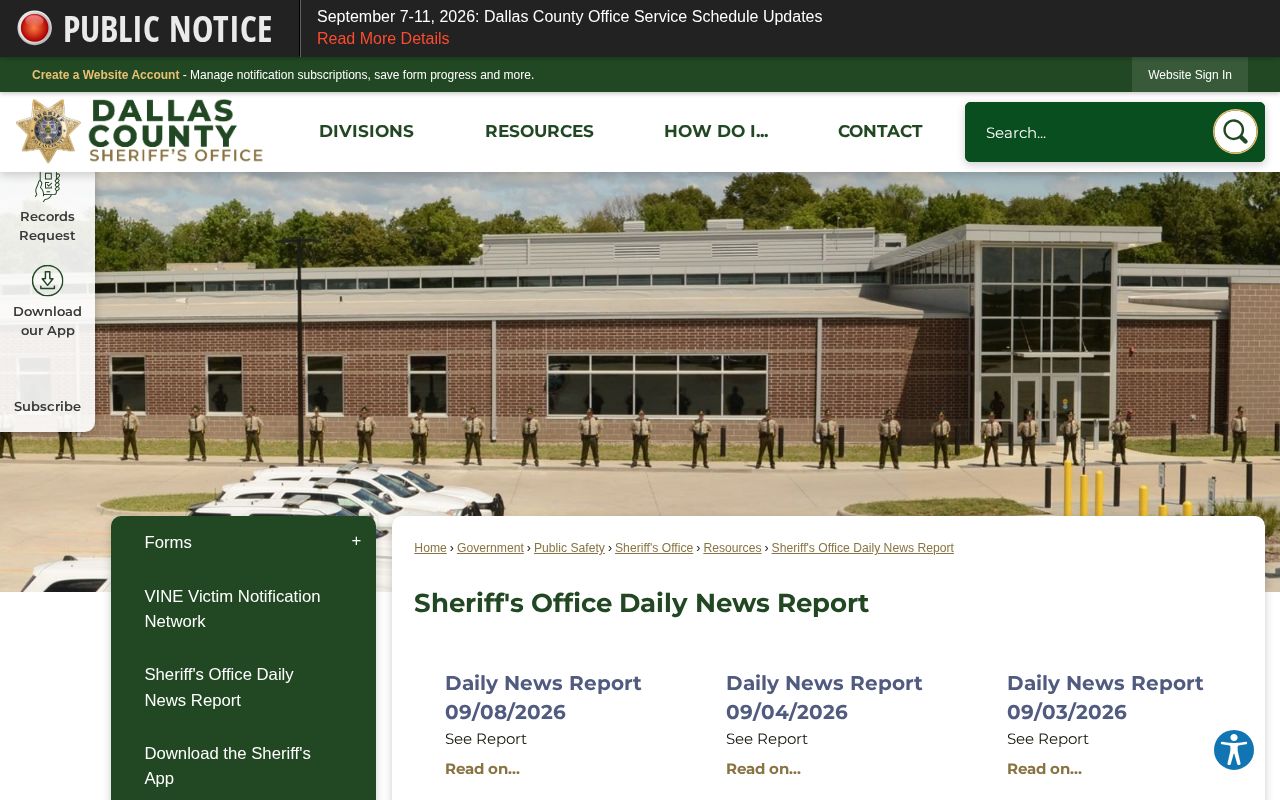The height and width of the screenshot is (800, 1280).
Task: Open the accessibility options icon
Action: [1234, 750]
